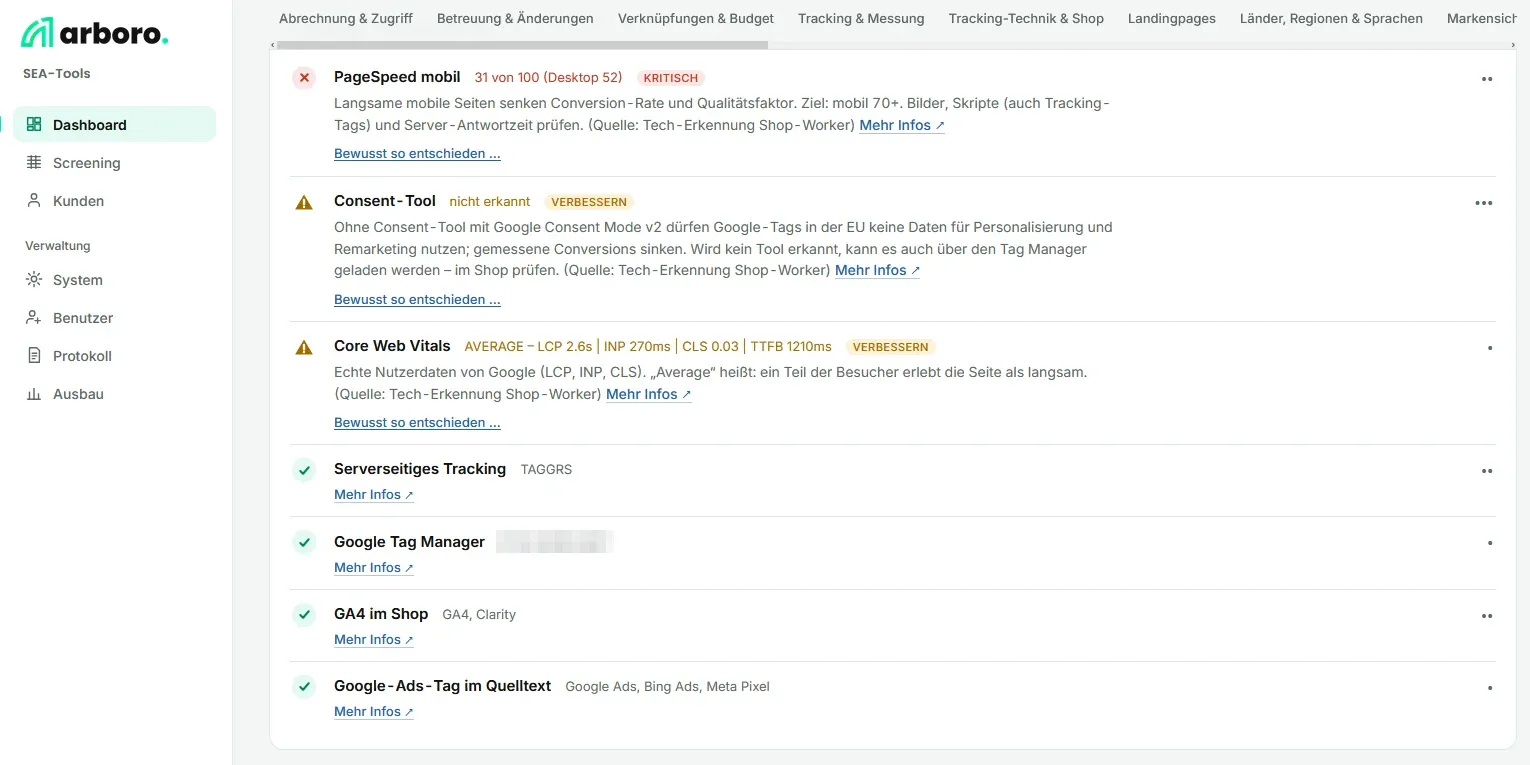The image size is (1530, 765).
Task: Click the Screening grid icon
Action: coord(34,162)
